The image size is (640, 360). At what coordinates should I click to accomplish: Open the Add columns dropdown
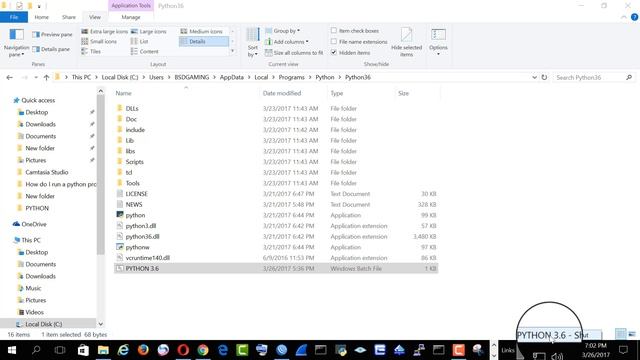point(287,42)
